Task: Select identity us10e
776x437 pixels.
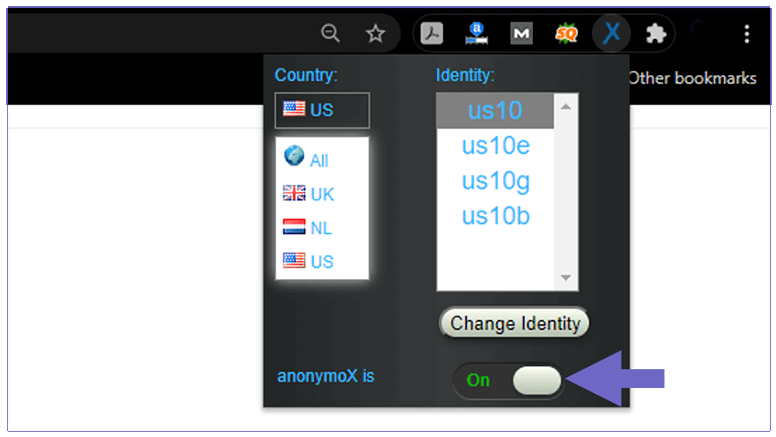Action: click(495, 146)
